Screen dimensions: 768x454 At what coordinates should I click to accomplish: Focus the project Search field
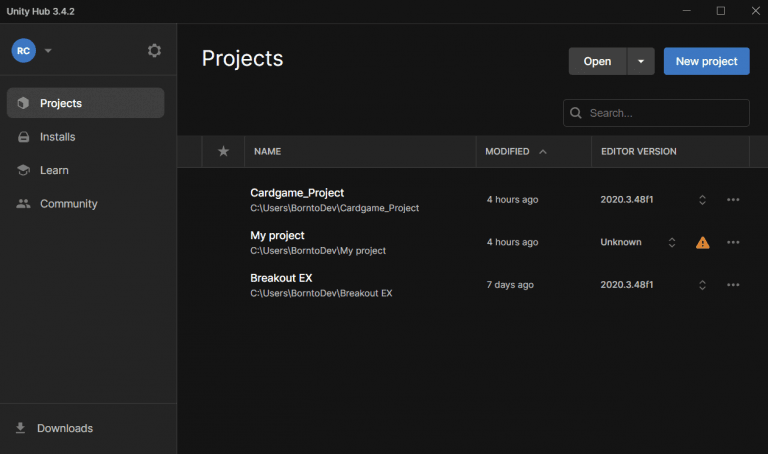point(664,113)
